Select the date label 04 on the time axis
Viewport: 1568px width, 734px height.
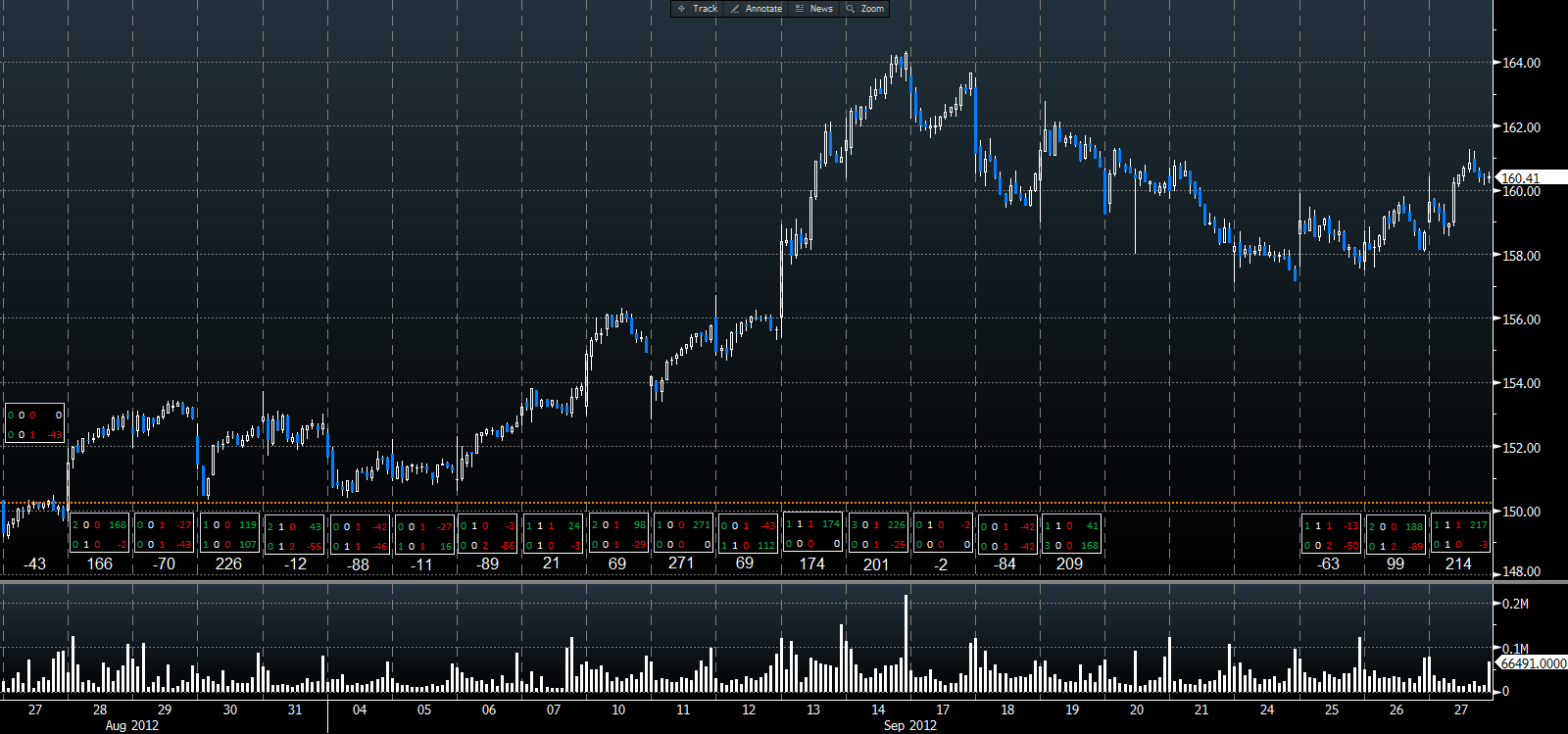coord(360,710)
